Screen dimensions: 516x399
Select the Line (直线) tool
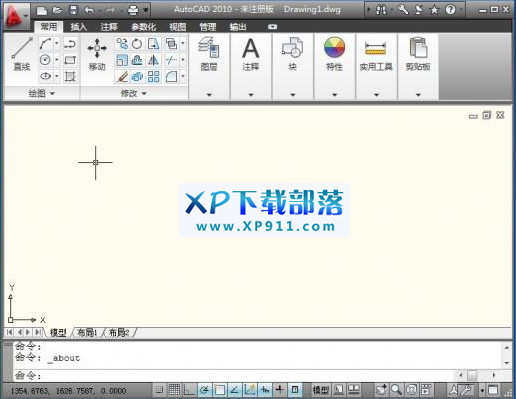(x=22, y=54)
